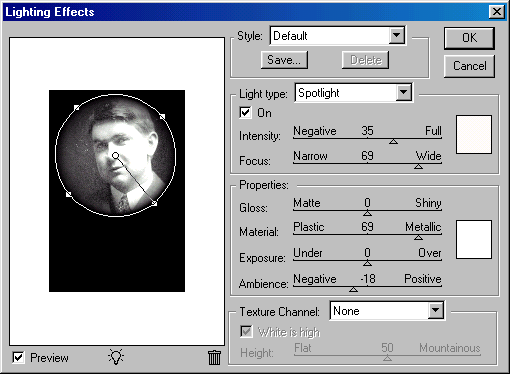Open the light color swatch
510x374 pixels.
(474, 134)
